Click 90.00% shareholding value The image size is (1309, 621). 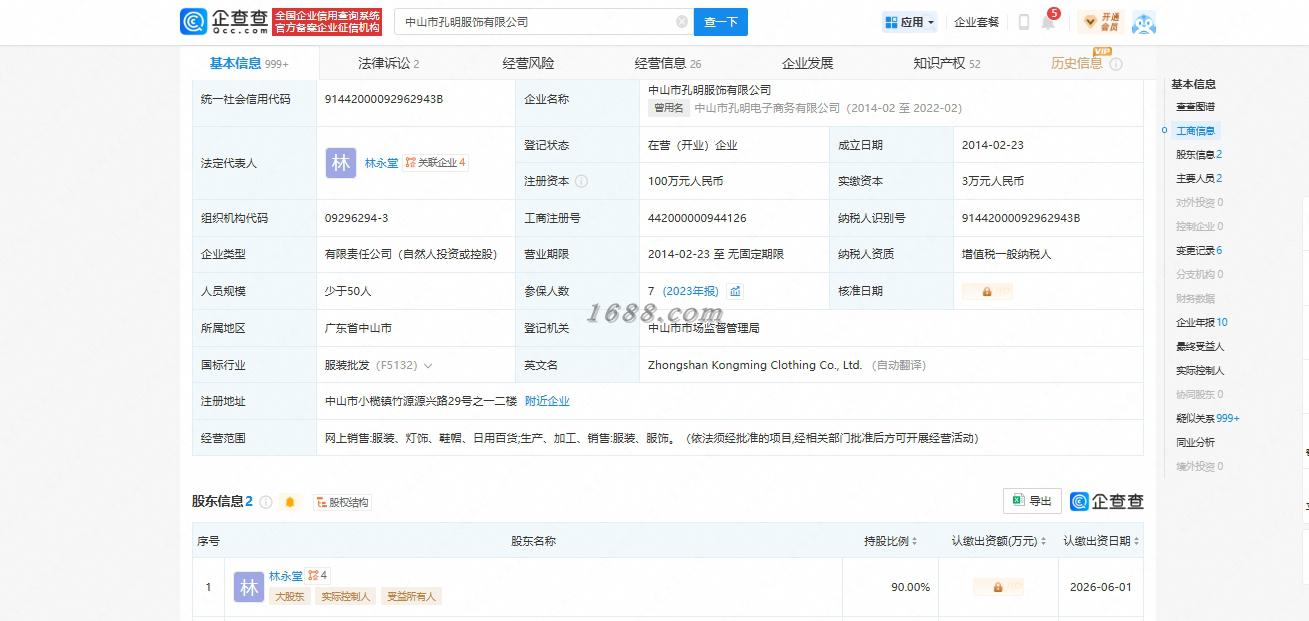pyautogui.click(x=910, y=587)
